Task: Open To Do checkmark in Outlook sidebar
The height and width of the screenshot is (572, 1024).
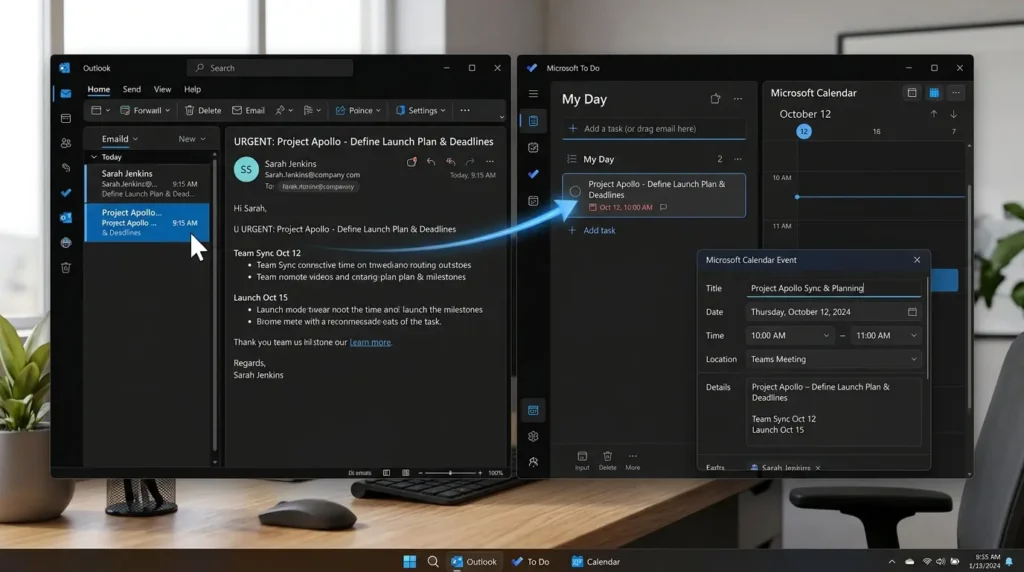Action: (66, 193)
